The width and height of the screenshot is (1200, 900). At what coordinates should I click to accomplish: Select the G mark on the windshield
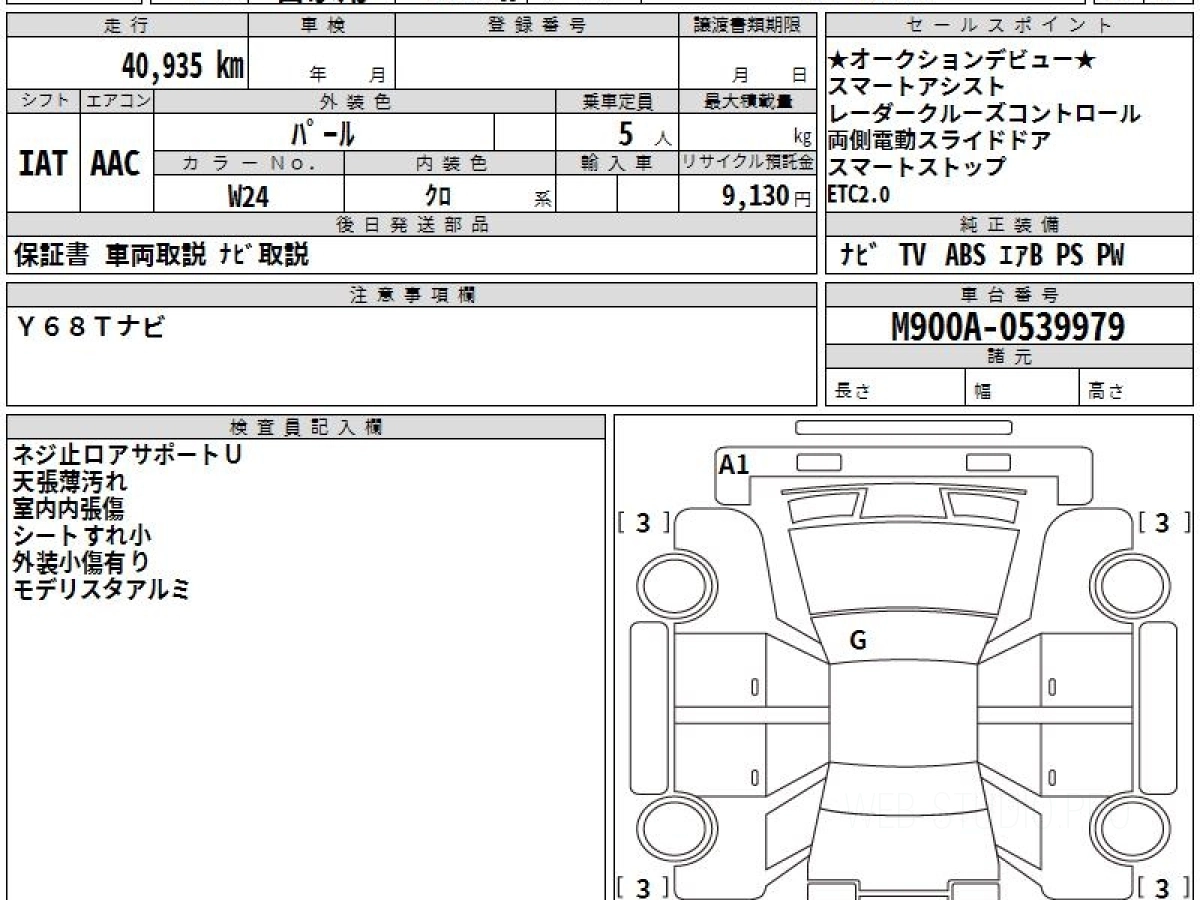pos(857,641)
